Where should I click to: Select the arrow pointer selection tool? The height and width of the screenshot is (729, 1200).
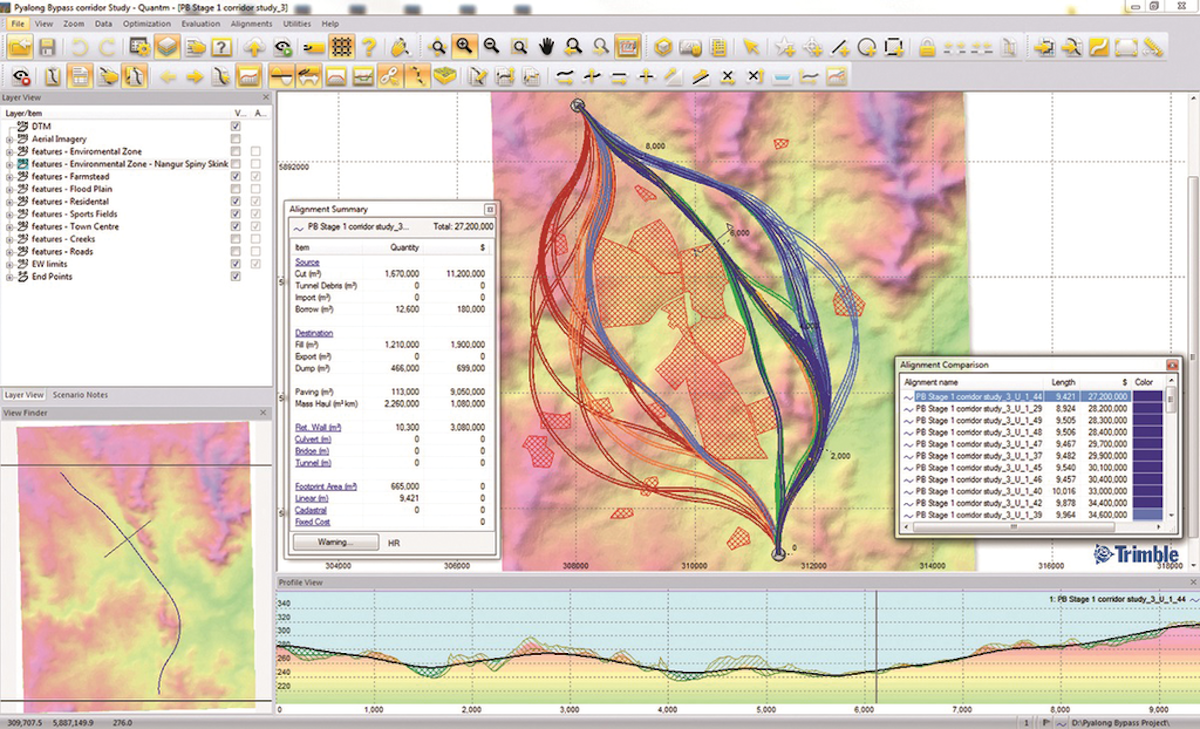tap(751, 46)
